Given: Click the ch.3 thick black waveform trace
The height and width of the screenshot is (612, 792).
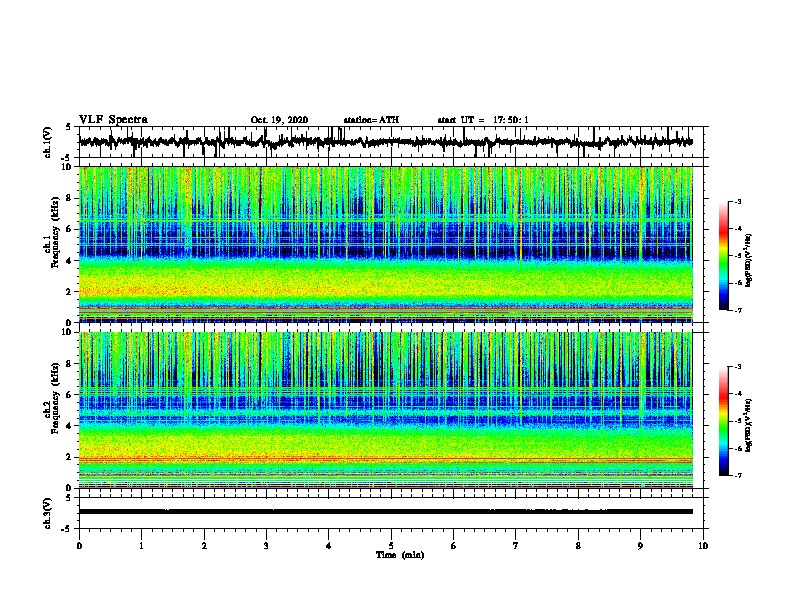Looking at the screenshot, I should point(386,512).
